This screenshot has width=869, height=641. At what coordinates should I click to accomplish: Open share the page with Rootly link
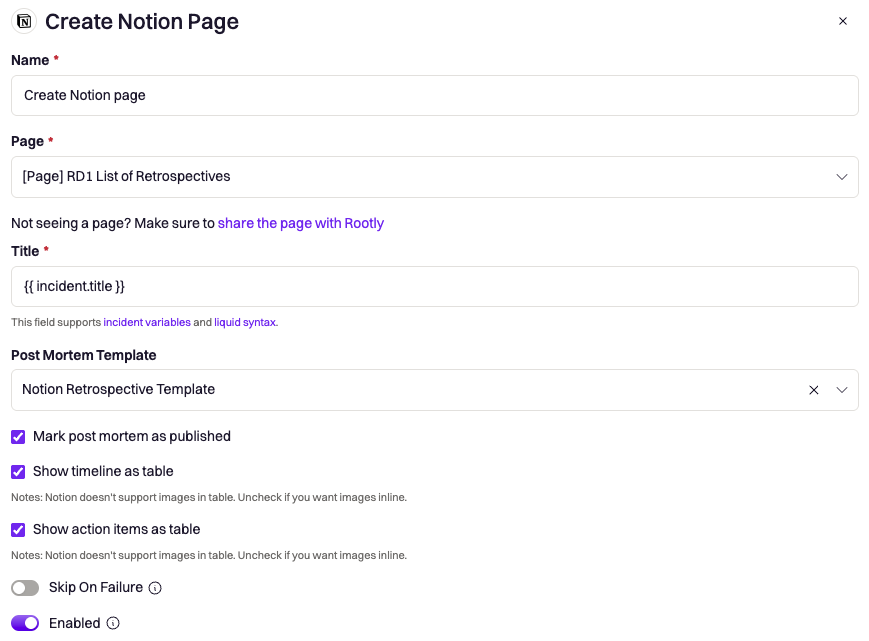click(300, 223)
